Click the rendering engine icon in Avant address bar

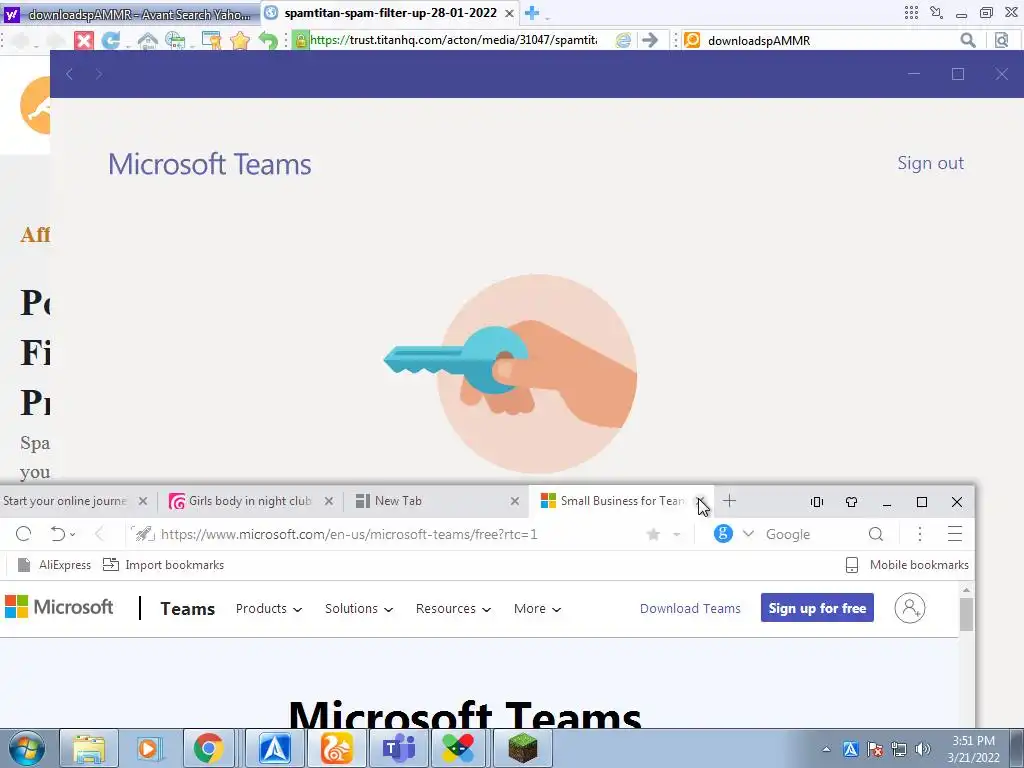pyautogui.click(x=623, y=40)
